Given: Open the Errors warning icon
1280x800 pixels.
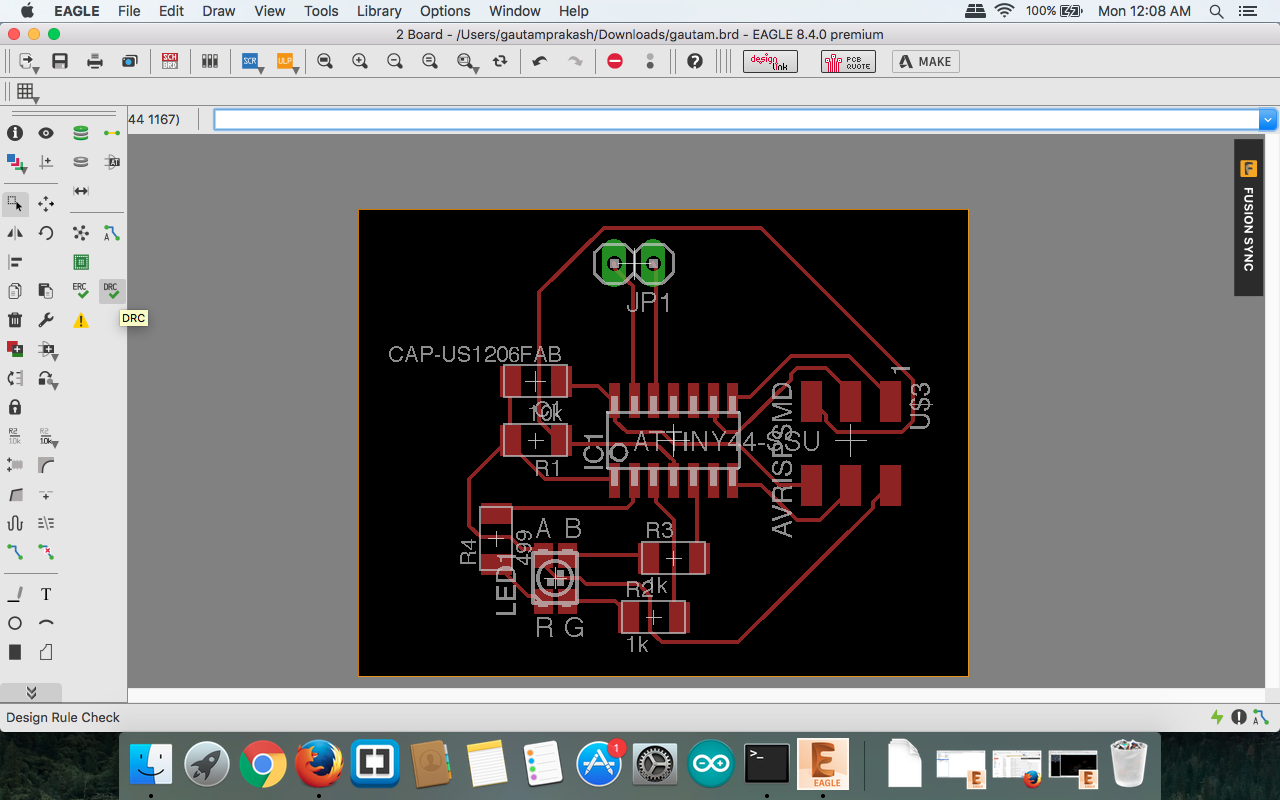Looking at the screenshot, I should click(81, 320).
